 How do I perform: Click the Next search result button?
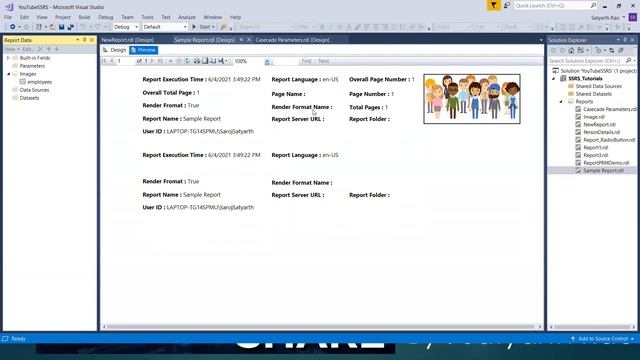click(x=324, y=61)
